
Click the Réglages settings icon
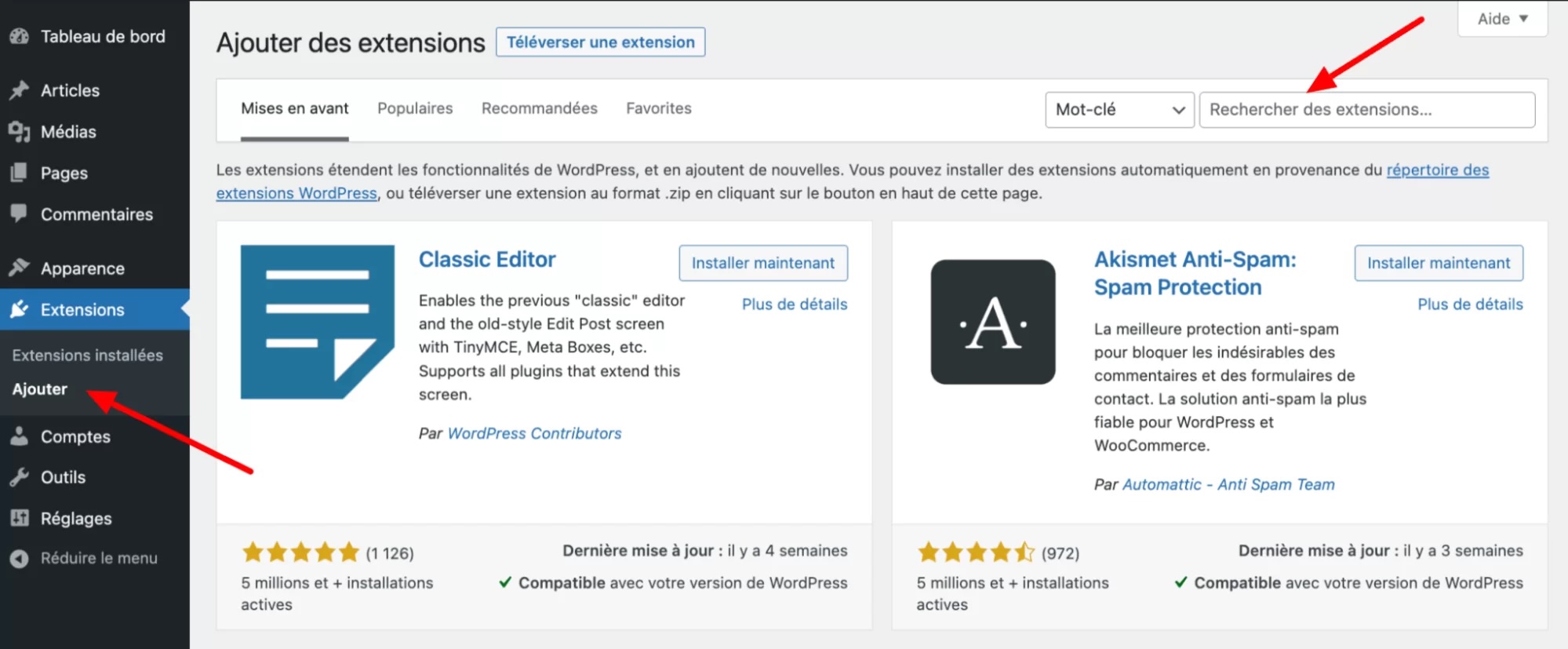[20, 518]
